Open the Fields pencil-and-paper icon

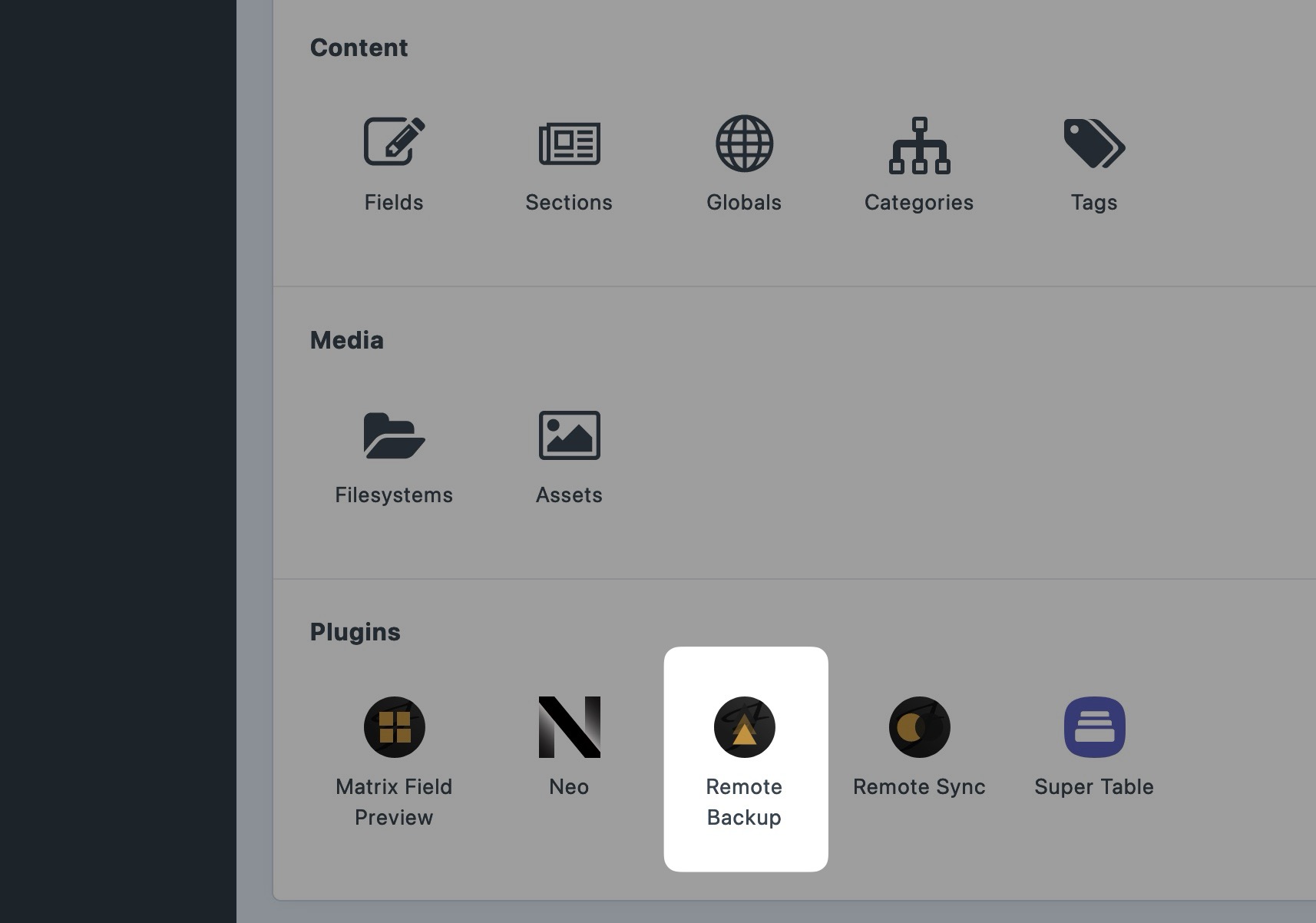click(394, 141)
